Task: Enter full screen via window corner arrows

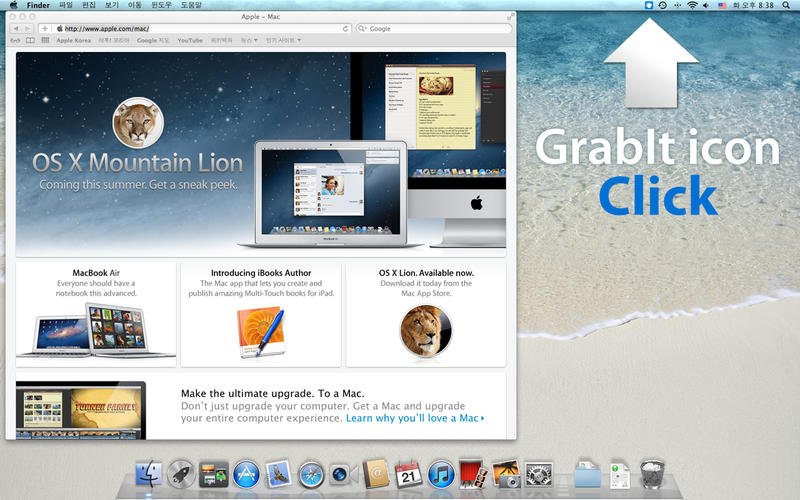Action: 510,17
